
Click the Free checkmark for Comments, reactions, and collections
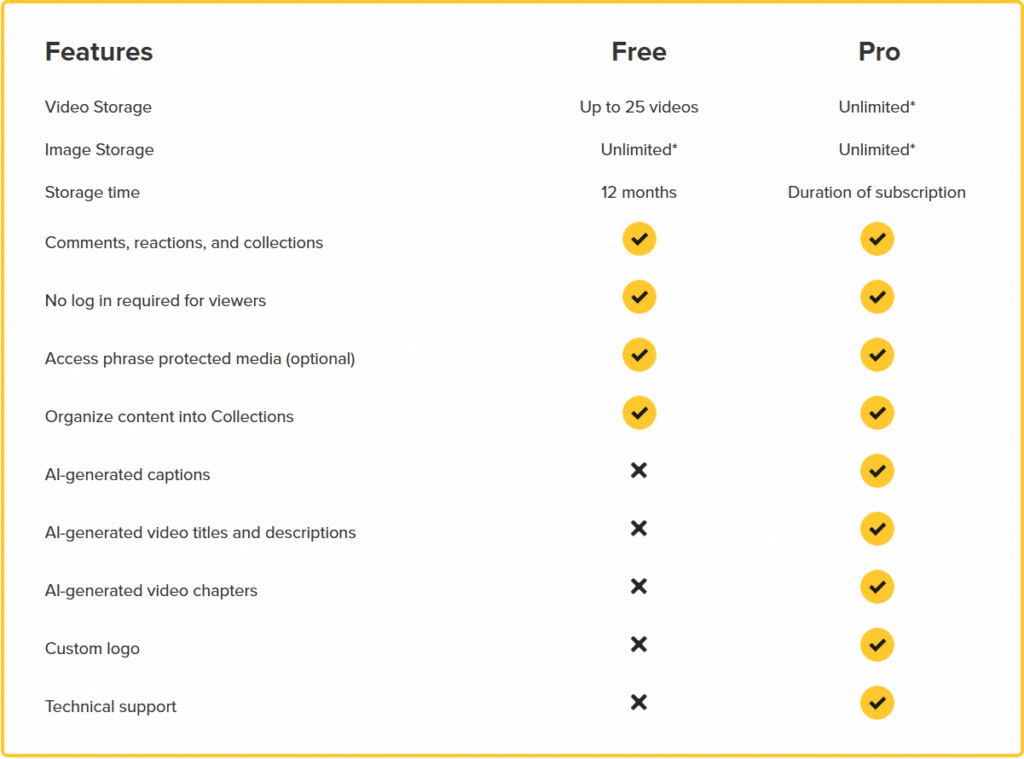(x=639, y=240)
